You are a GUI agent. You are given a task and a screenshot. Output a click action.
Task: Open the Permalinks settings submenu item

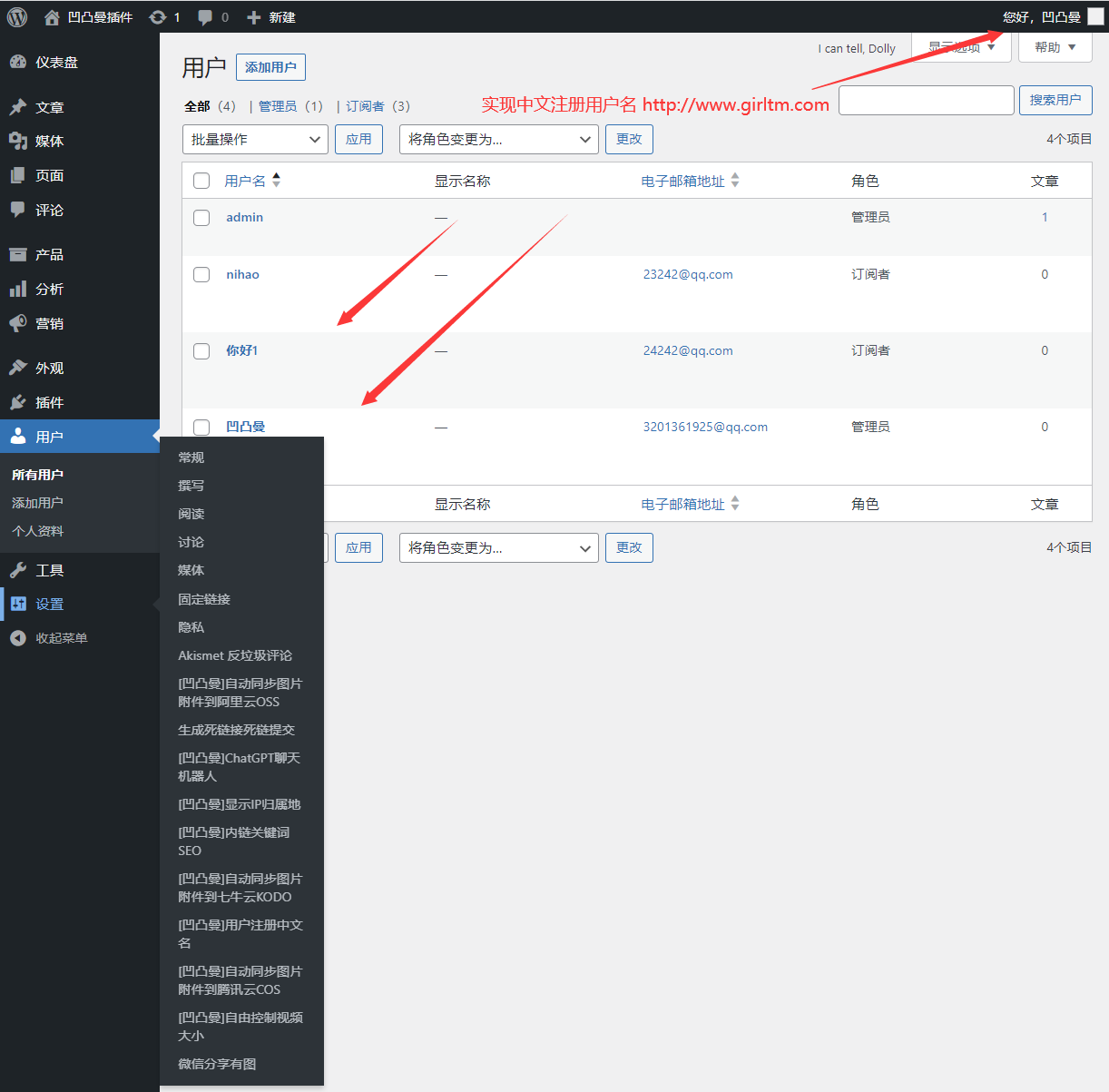tap(204, 599)
